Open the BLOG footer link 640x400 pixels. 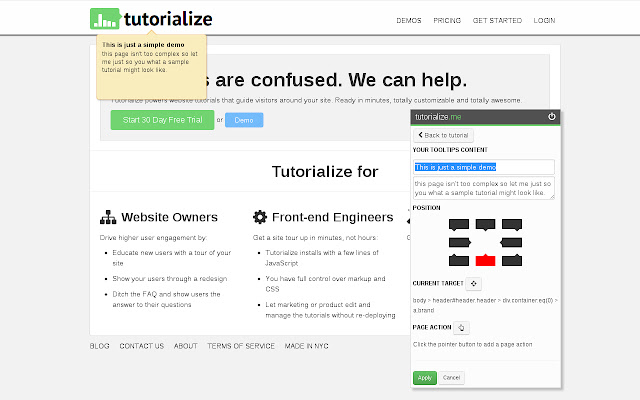(x=100, y=346)
